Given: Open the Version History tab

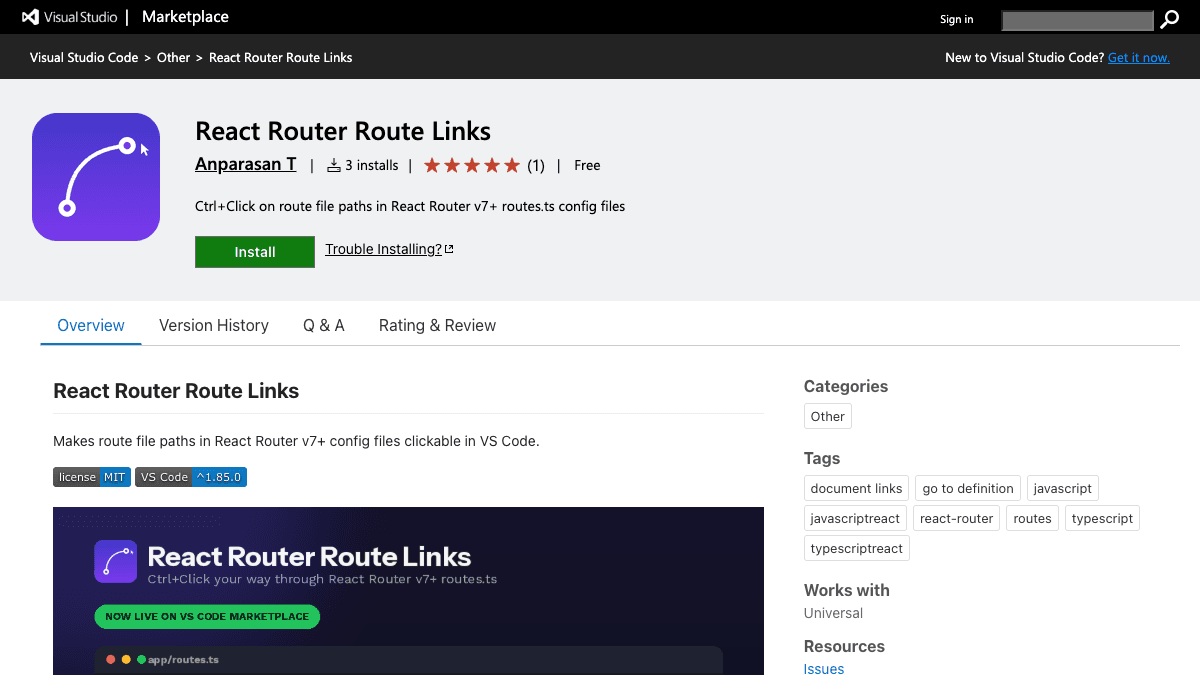Looking at the screenshot, I should coord(214,325).
